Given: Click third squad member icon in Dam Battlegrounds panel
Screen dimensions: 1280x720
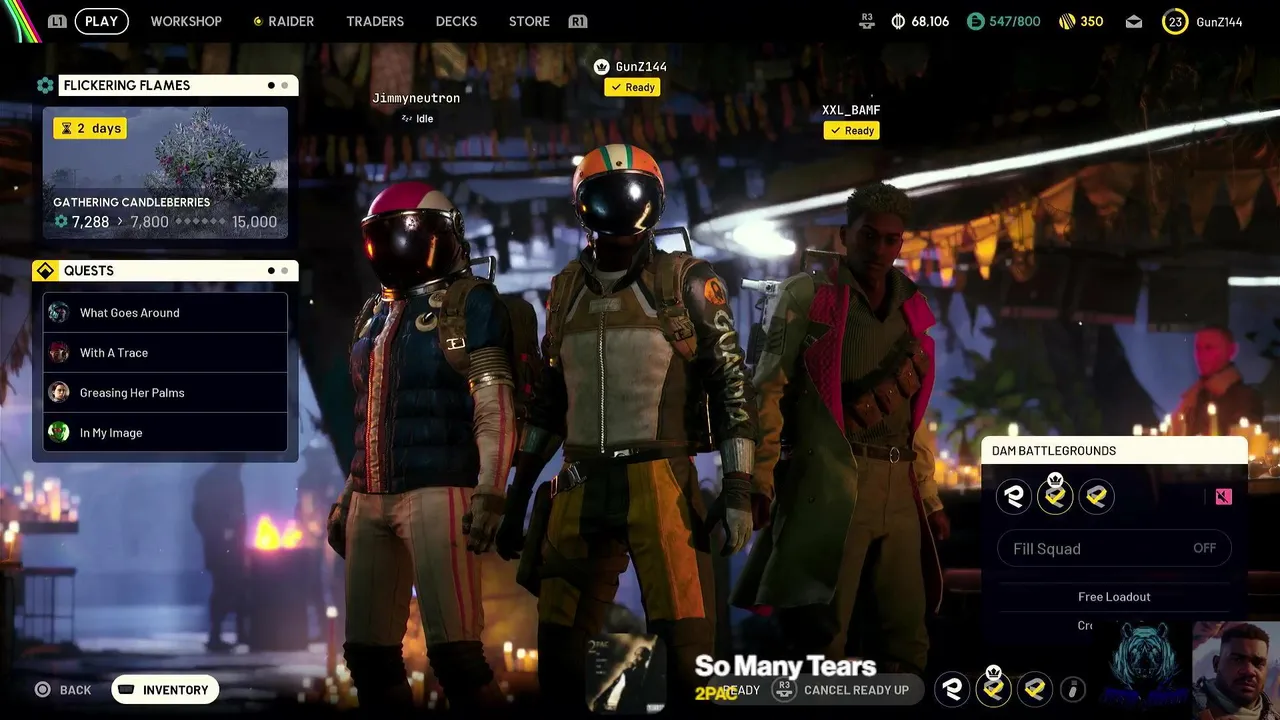Looking at the screenshot, I should pos(1097,497).
